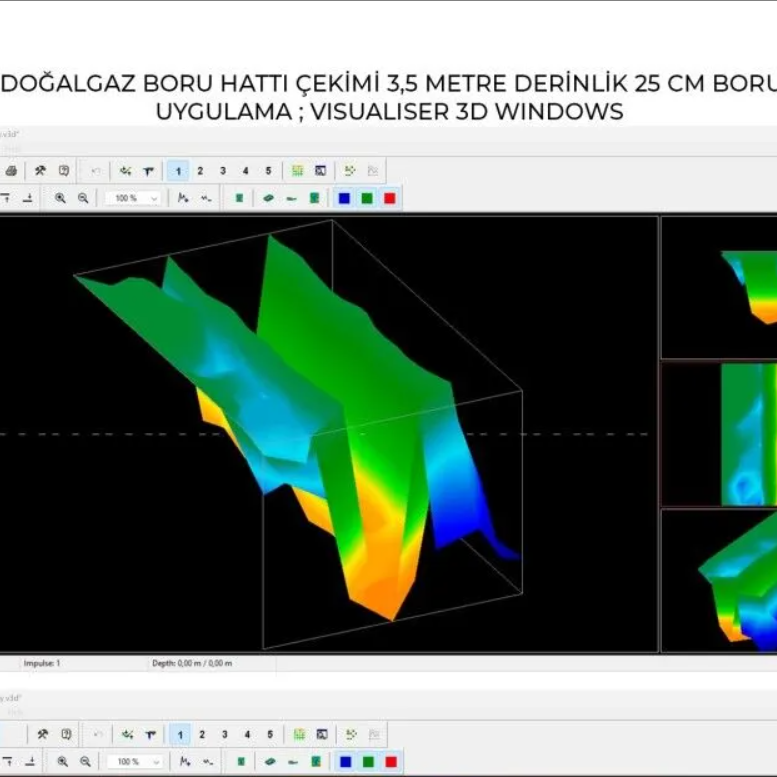777x777 pixels.
Task: Click the main 3D terrain view
Action: (x=329, y=434)
